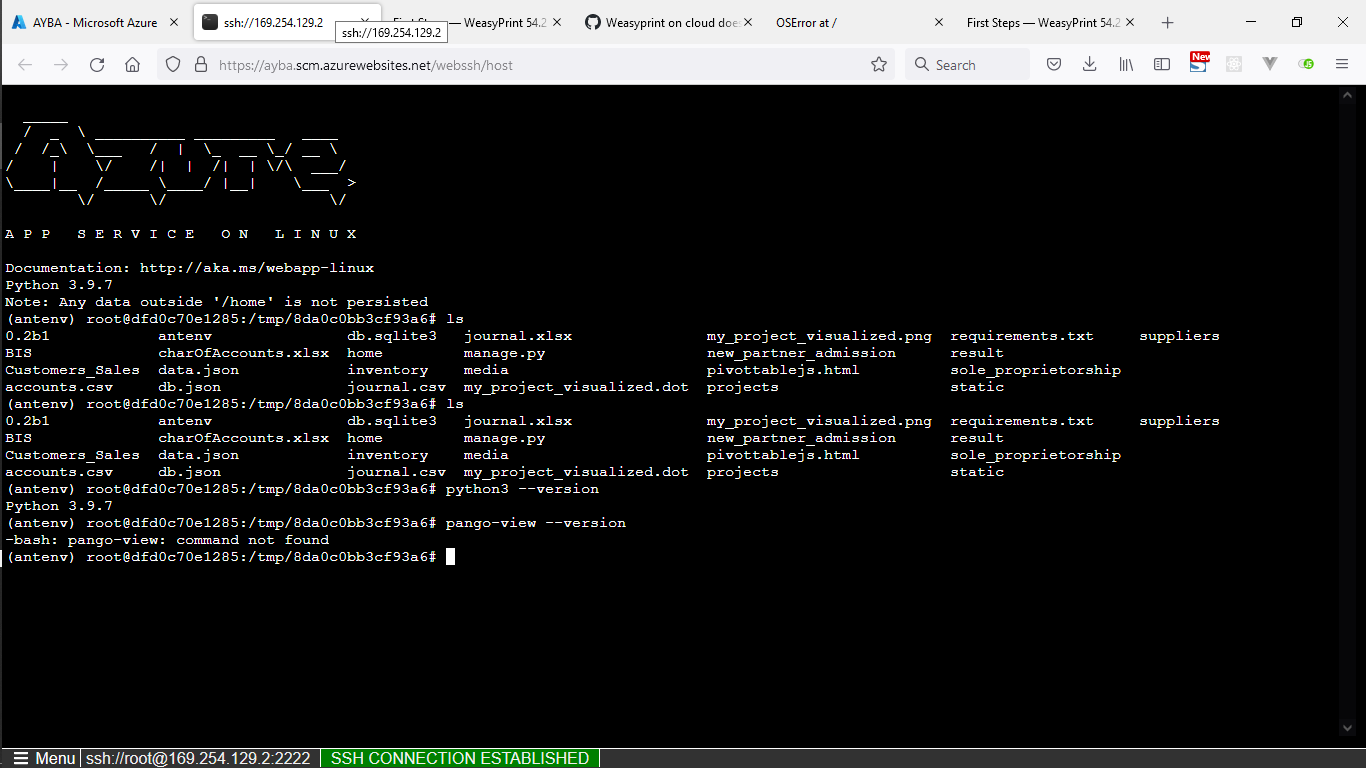The width and height of the screenshot is (1366, 768).
Task: Toggle JavaScript with the JS switch extension
Action: (1306, 63)
